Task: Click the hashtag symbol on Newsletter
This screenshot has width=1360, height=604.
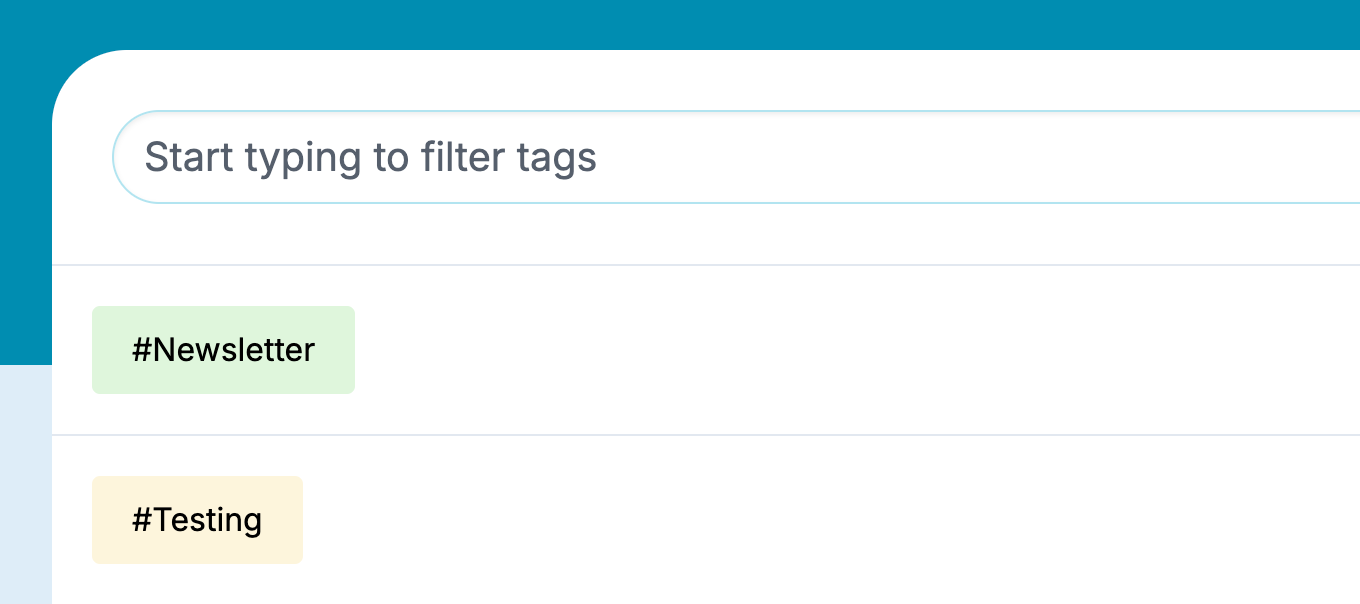Action: click(x=139, y=349)
